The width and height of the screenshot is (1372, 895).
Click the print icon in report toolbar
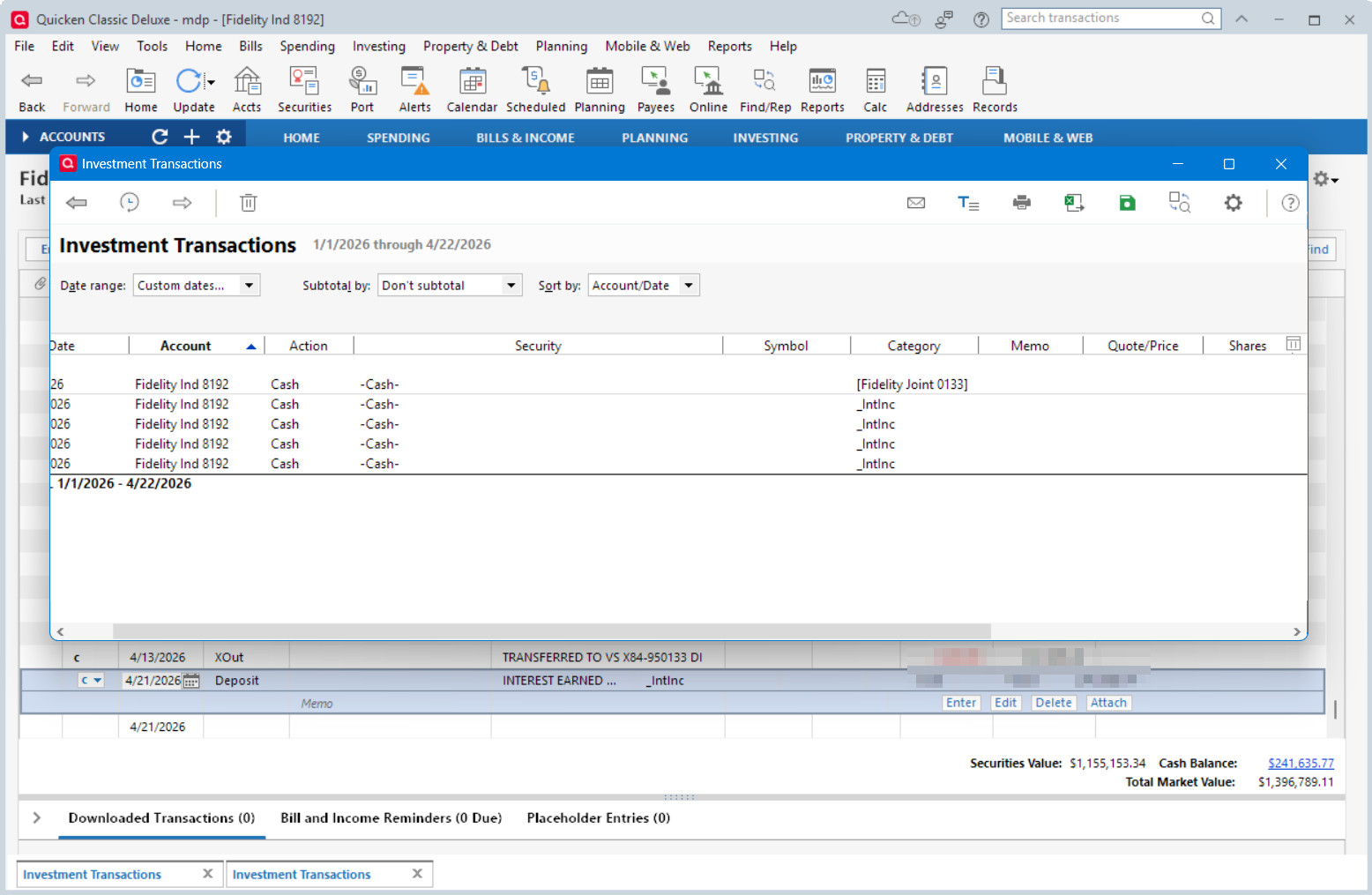coord(1021,203)
